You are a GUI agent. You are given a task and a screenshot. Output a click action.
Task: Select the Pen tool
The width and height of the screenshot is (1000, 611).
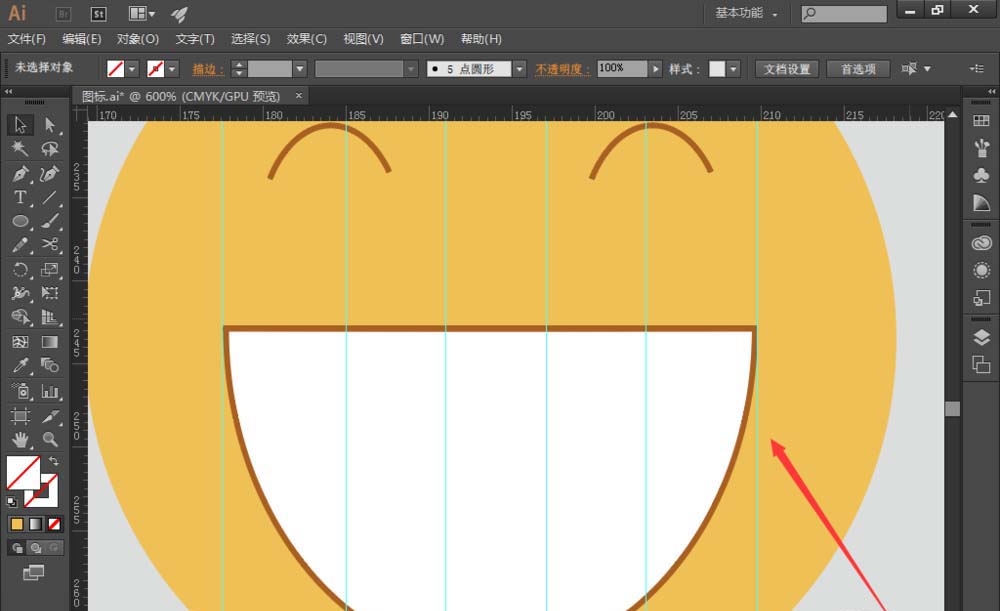20,173
